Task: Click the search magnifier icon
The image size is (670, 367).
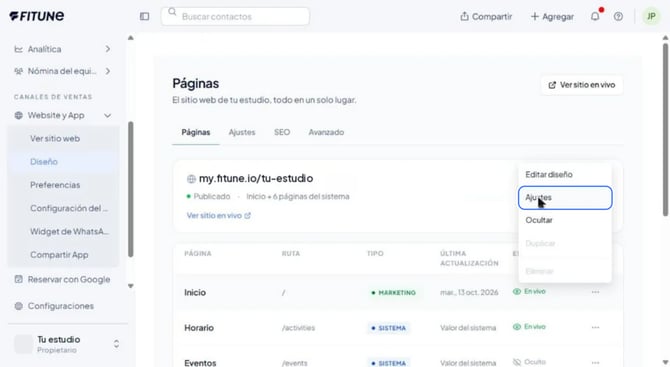Action: [172, 12]
